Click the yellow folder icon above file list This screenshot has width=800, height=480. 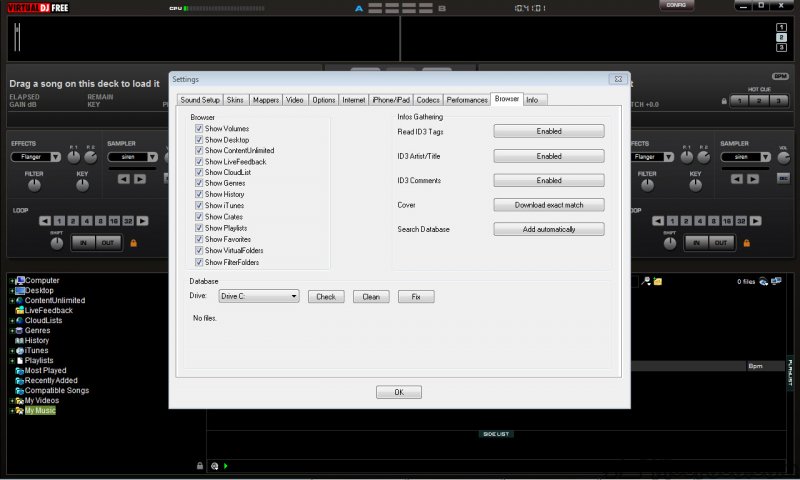[x=658, y=281]
